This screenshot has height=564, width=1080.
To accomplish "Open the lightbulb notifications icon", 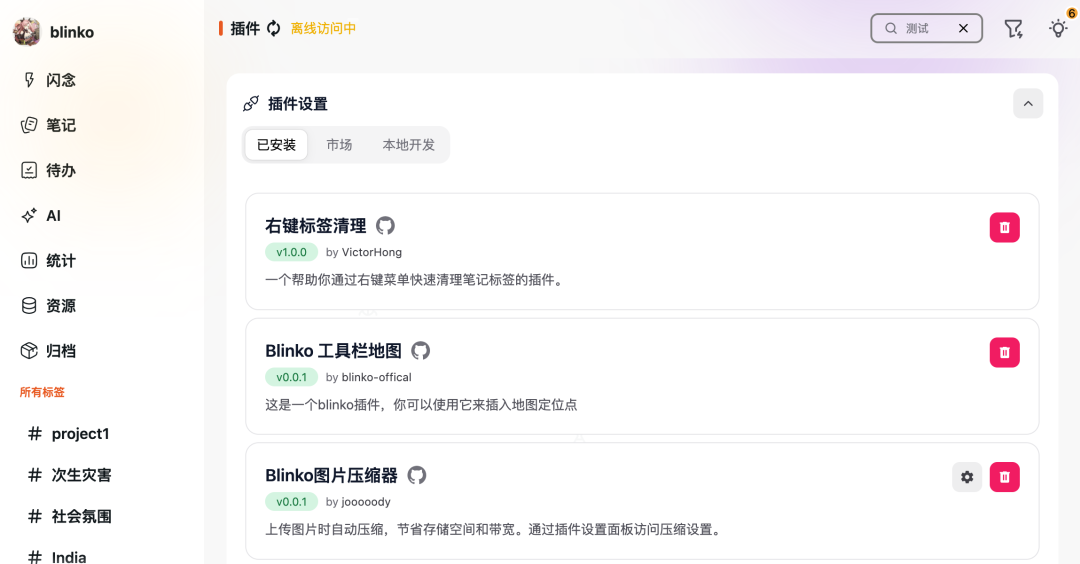I will 1058,28.
